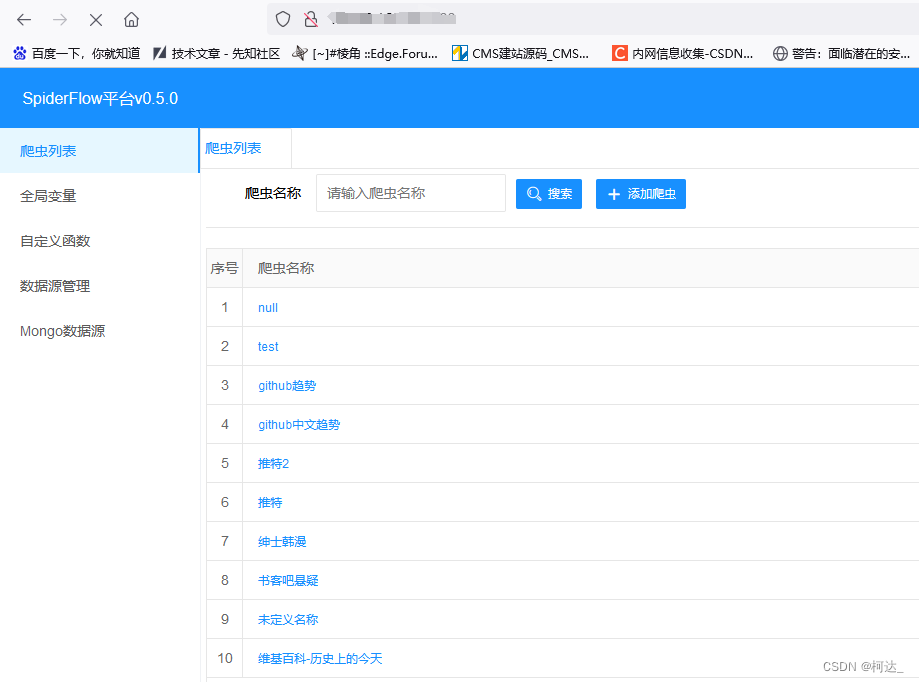Click the lock icon in the address bar
Screen dimensions: 919x682
309,18
